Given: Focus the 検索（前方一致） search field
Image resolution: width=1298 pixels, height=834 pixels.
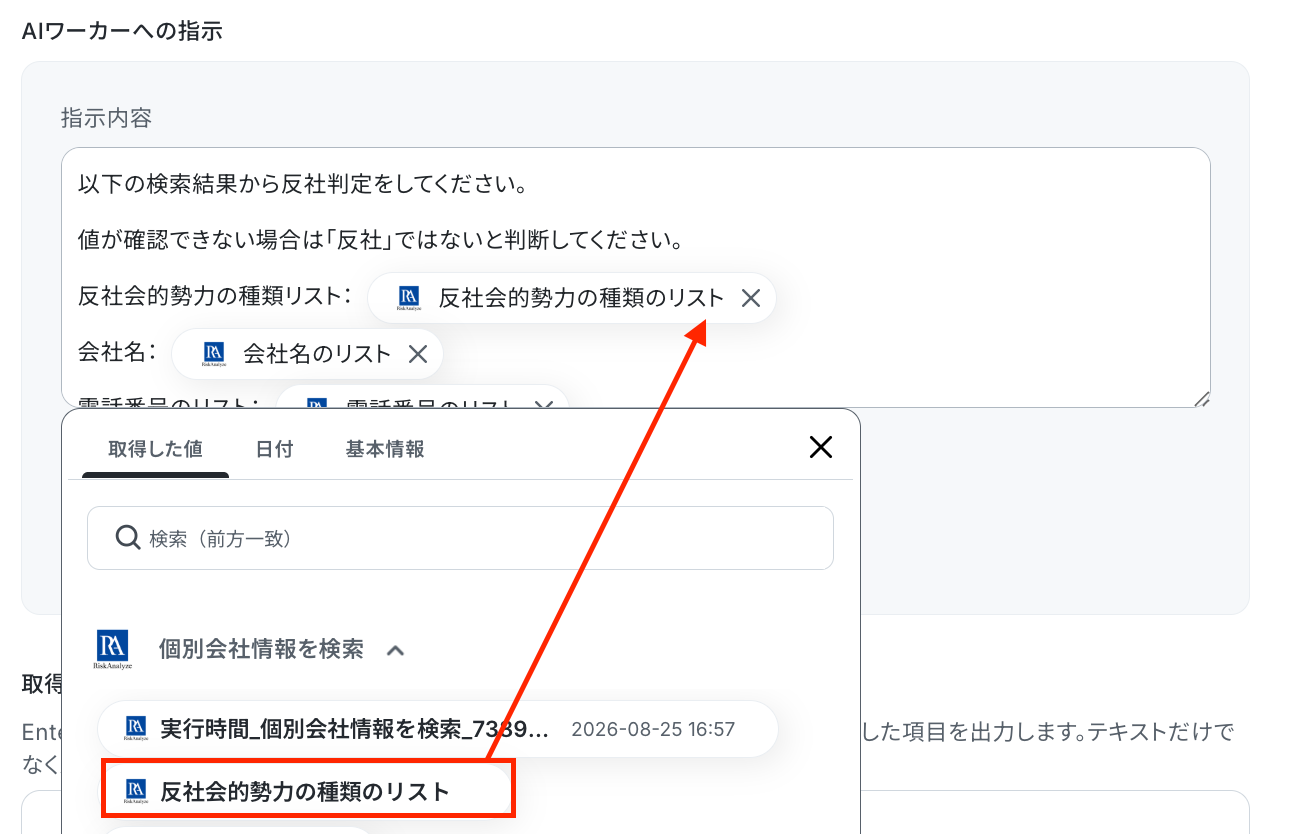Looking at the screenshot, I should point(460,538).
